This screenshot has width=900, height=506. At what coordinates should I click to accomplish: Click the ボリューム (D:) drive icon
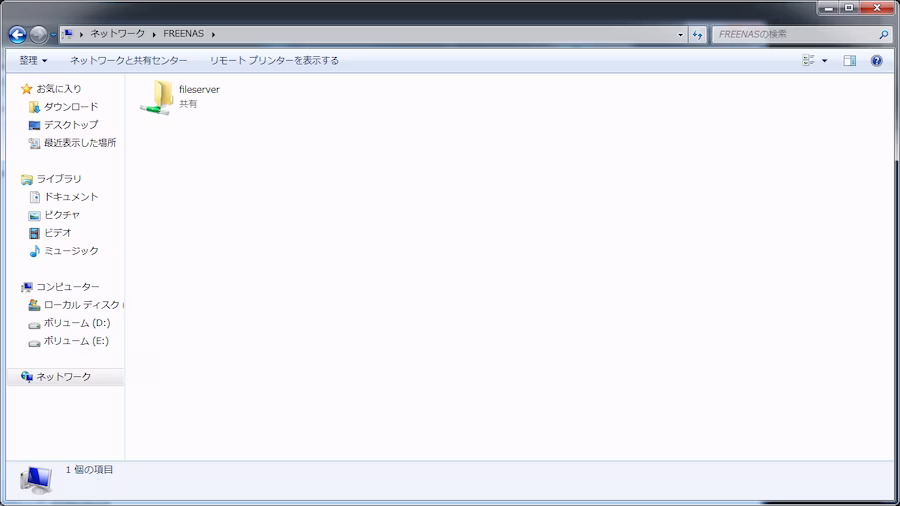pyautogui.click(x=34, y=325)
